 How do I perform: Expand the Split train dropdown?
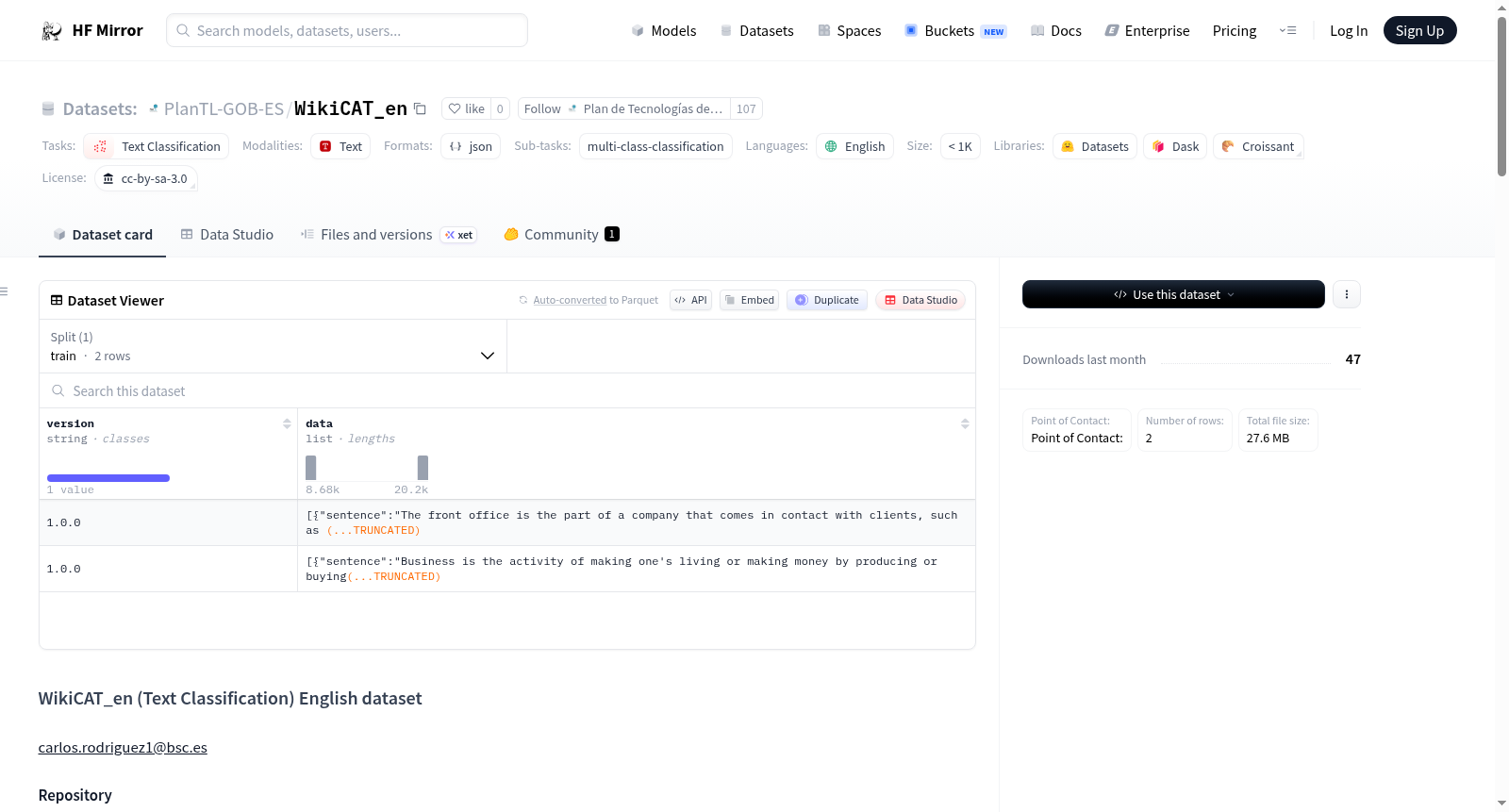click(x=274, y=346)
